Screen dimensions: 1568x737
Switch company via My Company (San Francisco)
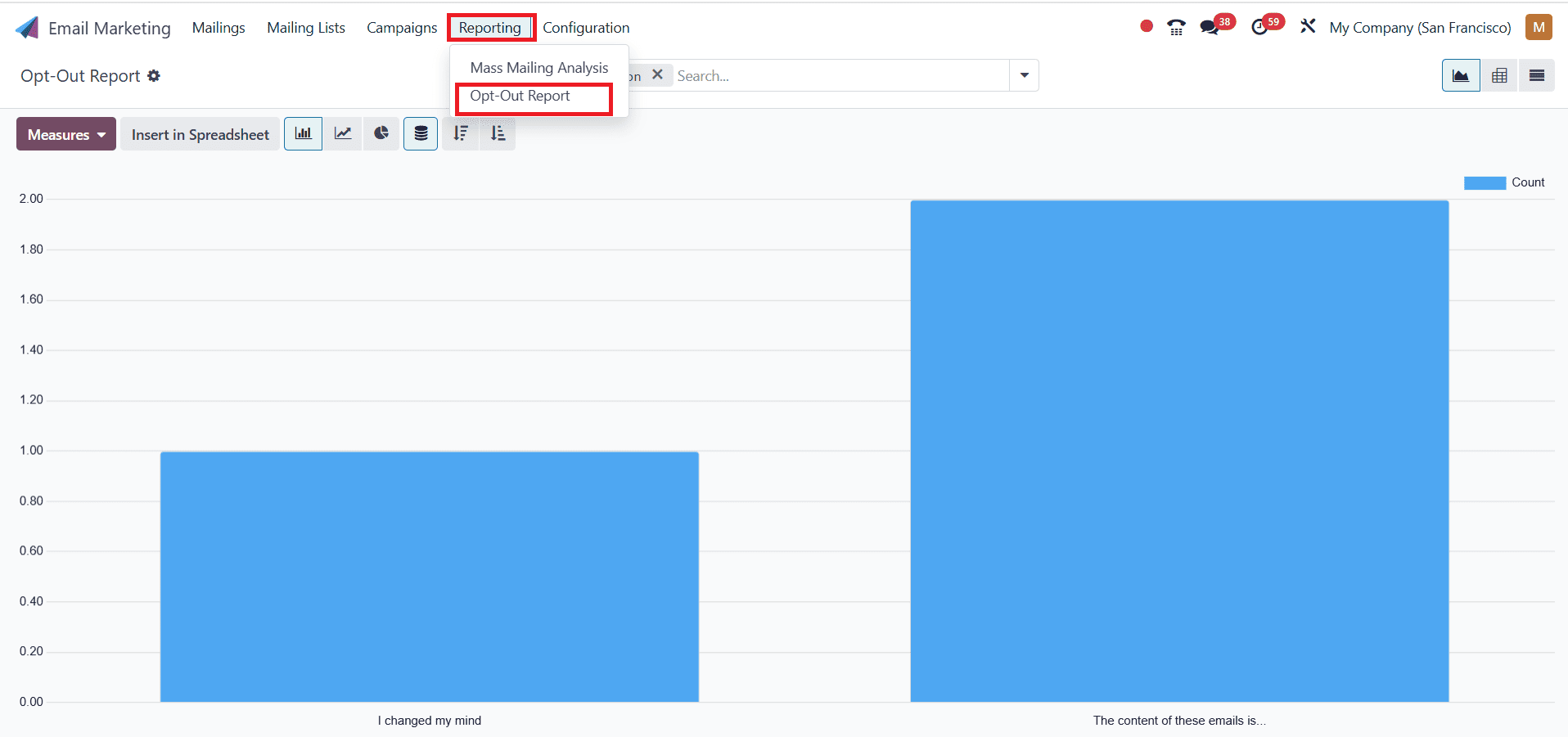1420,28
